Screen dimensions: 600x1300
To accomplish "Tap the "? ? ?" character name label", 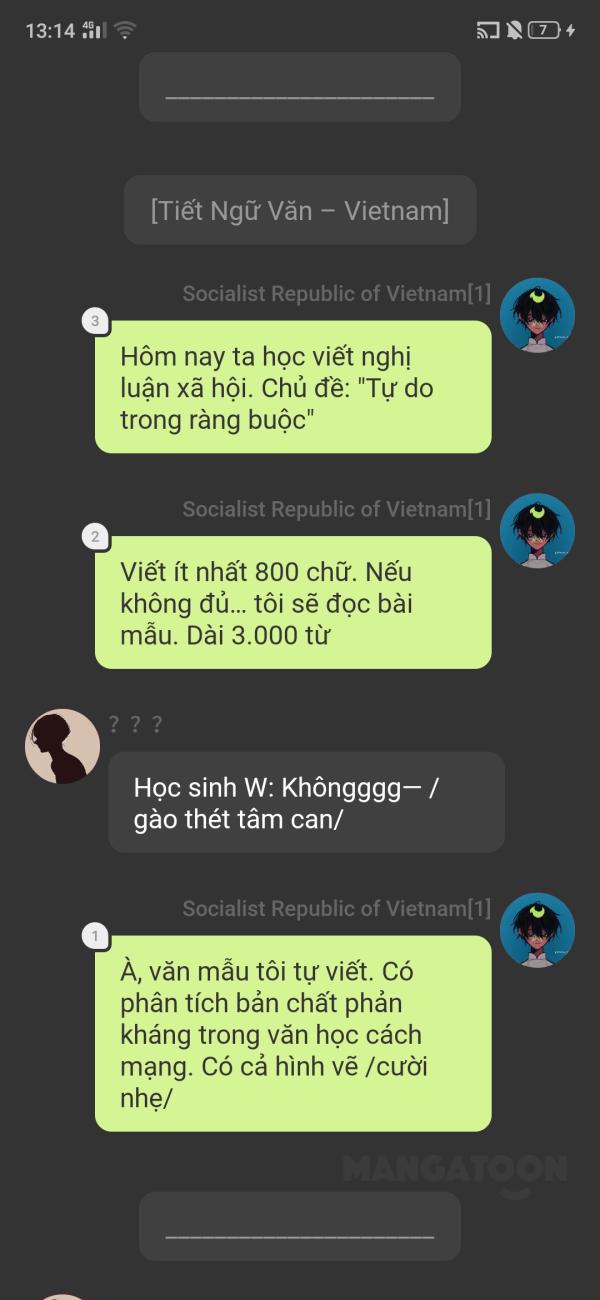I will tap(135, 724).
